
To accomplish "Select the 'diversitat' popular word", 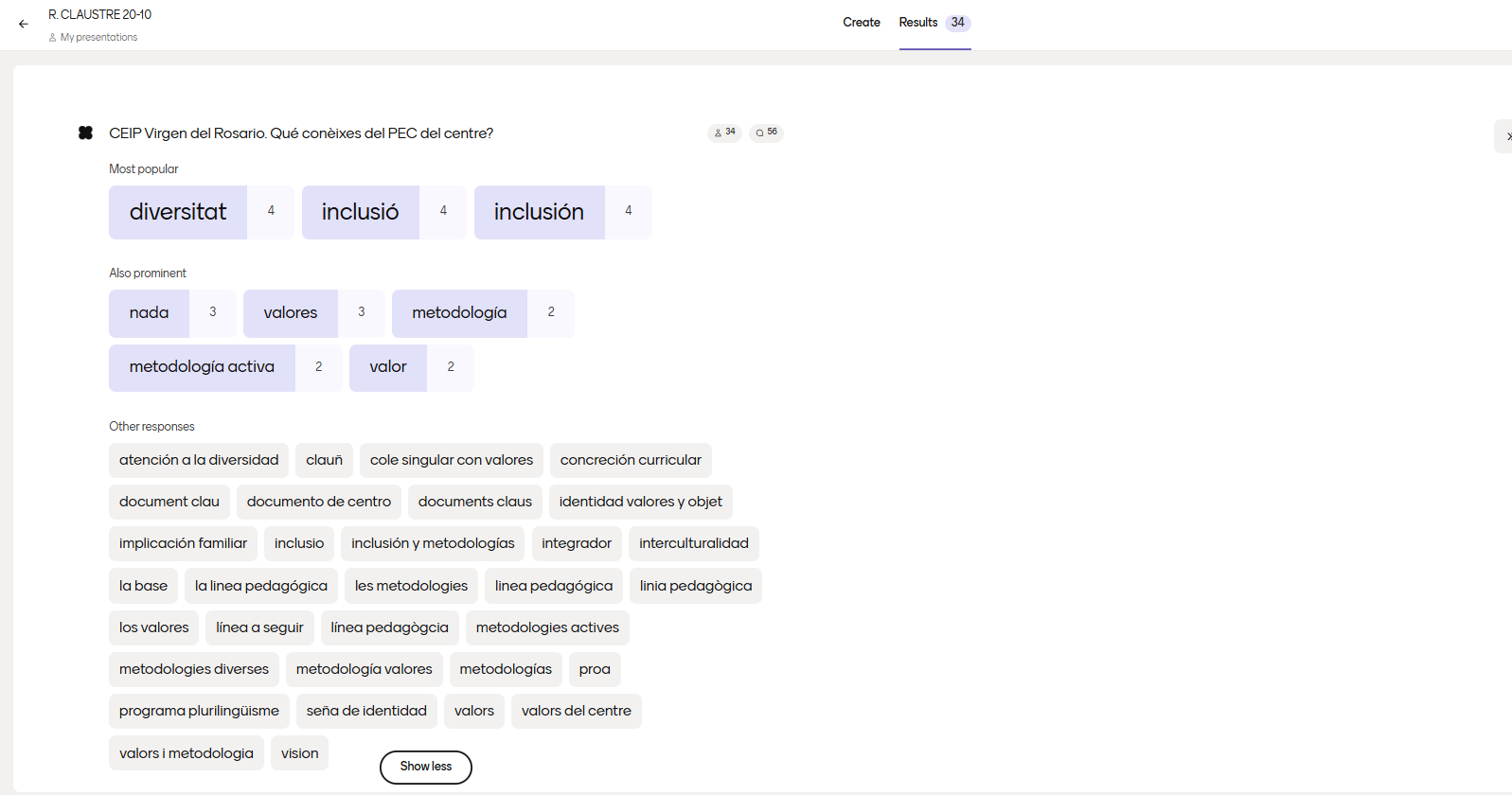I will pyautogui.click(x=178, y=212).
